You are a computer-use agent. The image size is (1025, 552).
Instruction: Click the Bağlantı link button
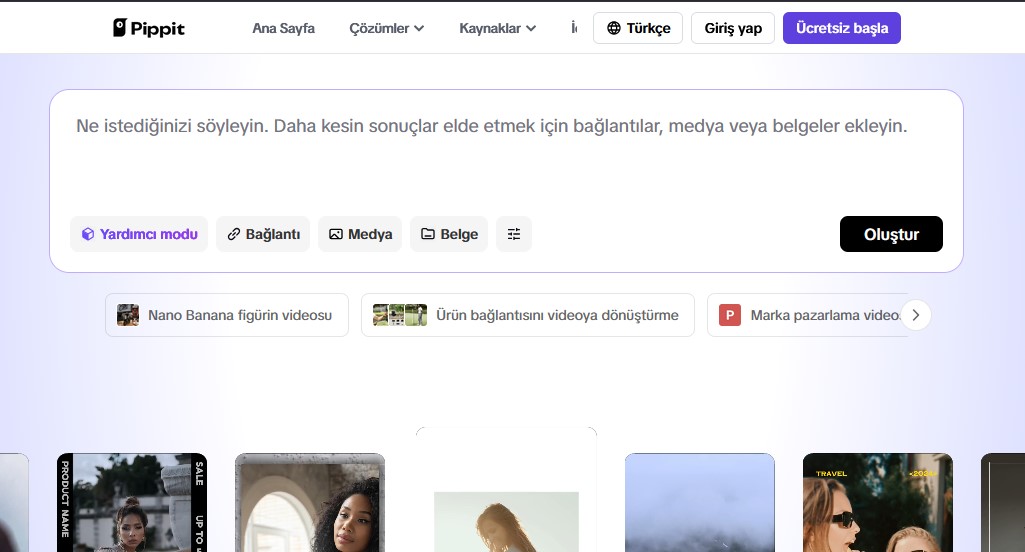(263, 234)
